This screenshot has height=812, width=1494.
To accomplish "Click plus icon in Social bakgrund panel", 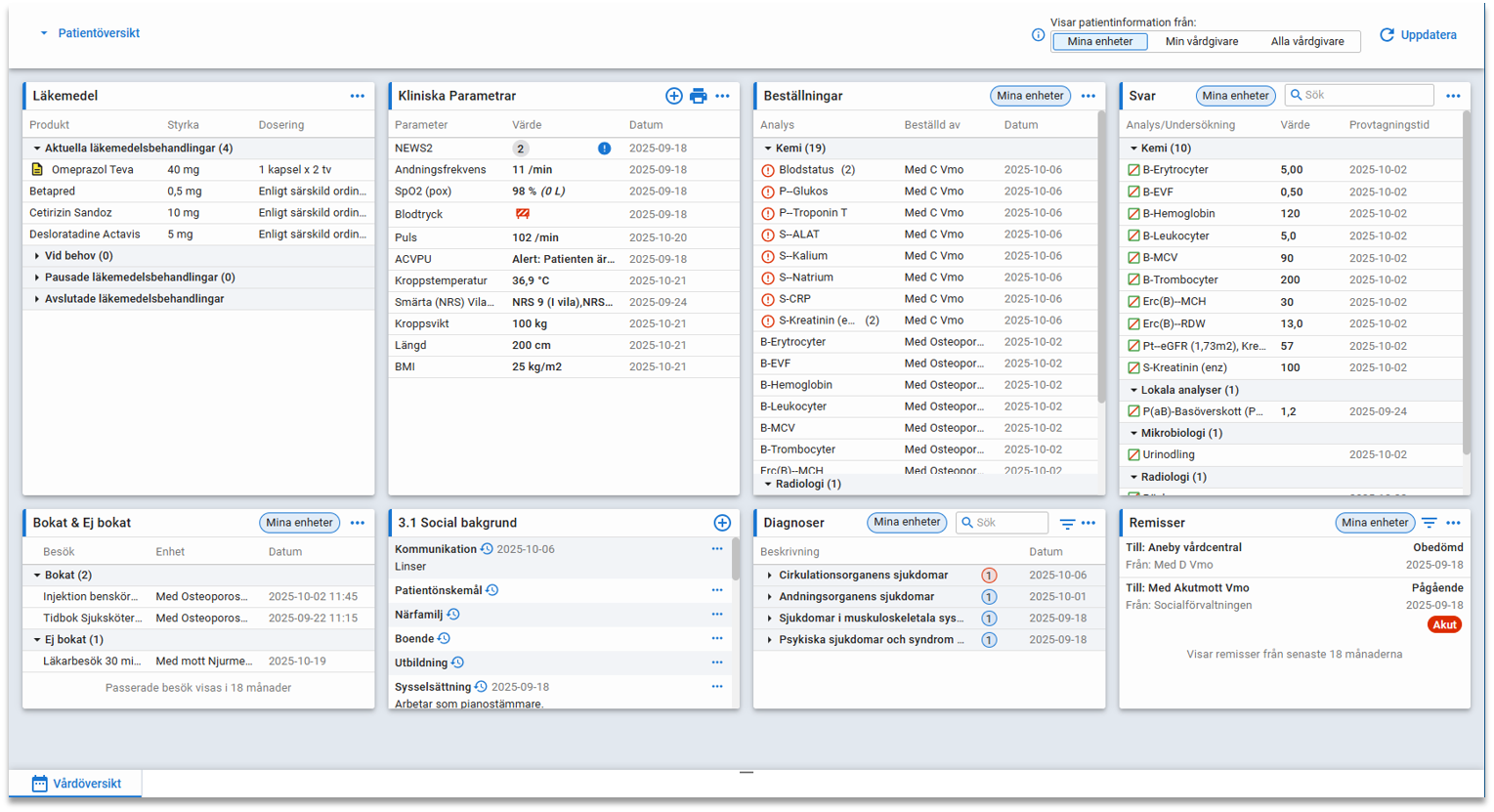I will pos(722,523).
